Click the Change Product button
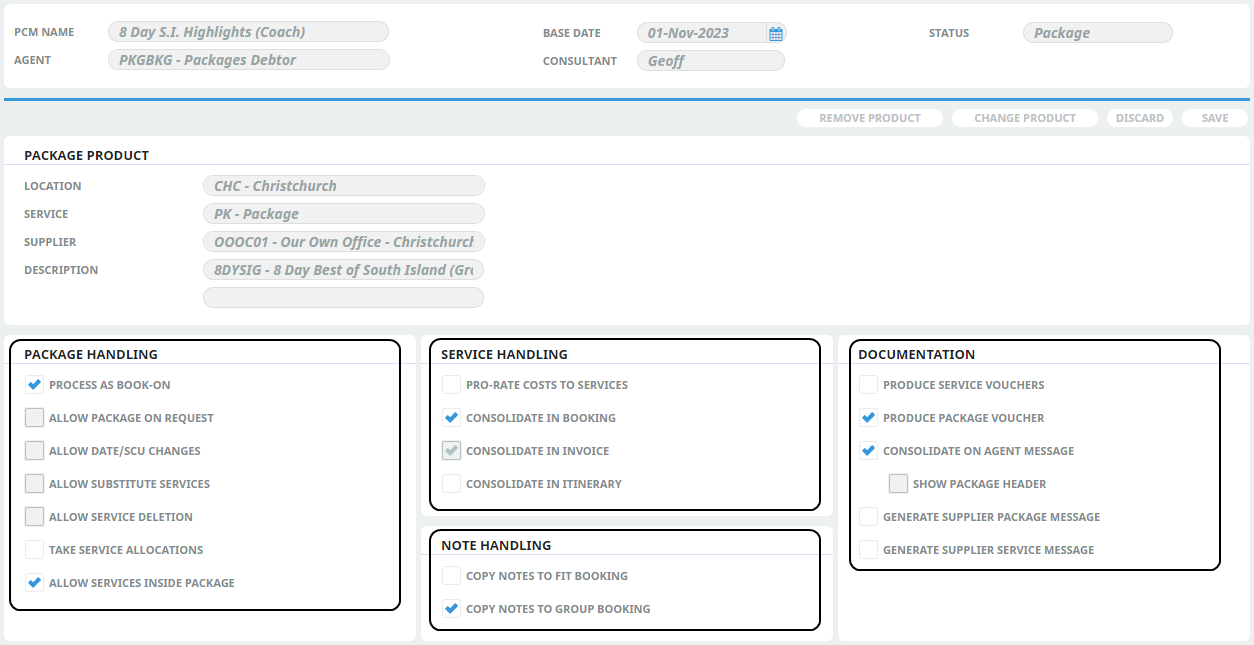Viewport: 1254px width, 645px height. coord(1025,118)
